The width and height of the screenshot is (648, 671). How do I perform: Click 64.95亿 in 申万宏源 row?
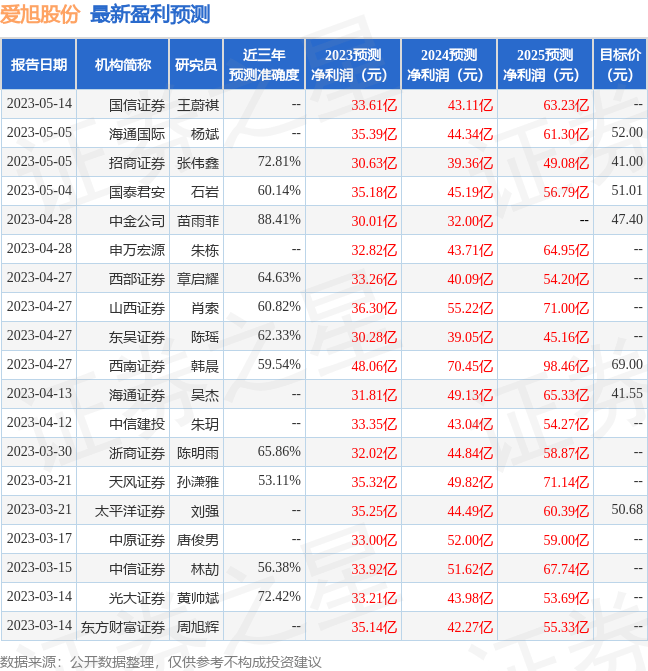pyautogui.click(x=566, y=250)
